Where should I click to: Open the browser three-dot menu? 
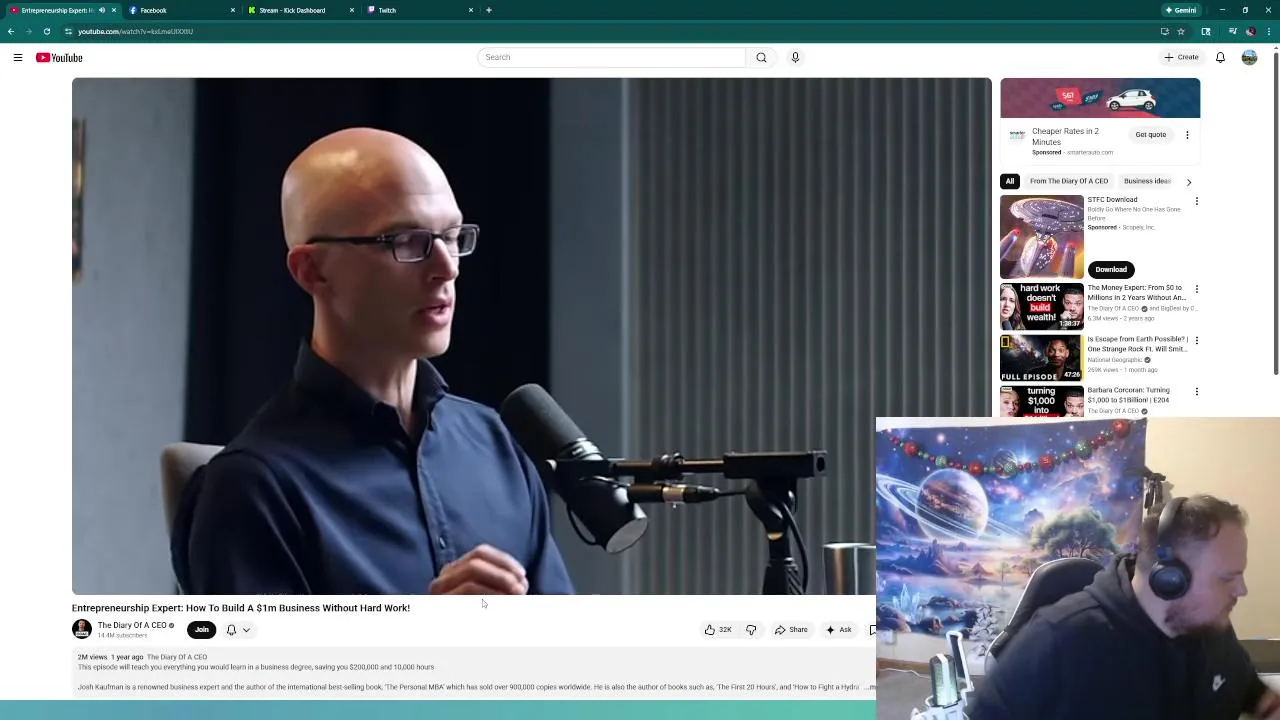click(x=1268, y=31)
